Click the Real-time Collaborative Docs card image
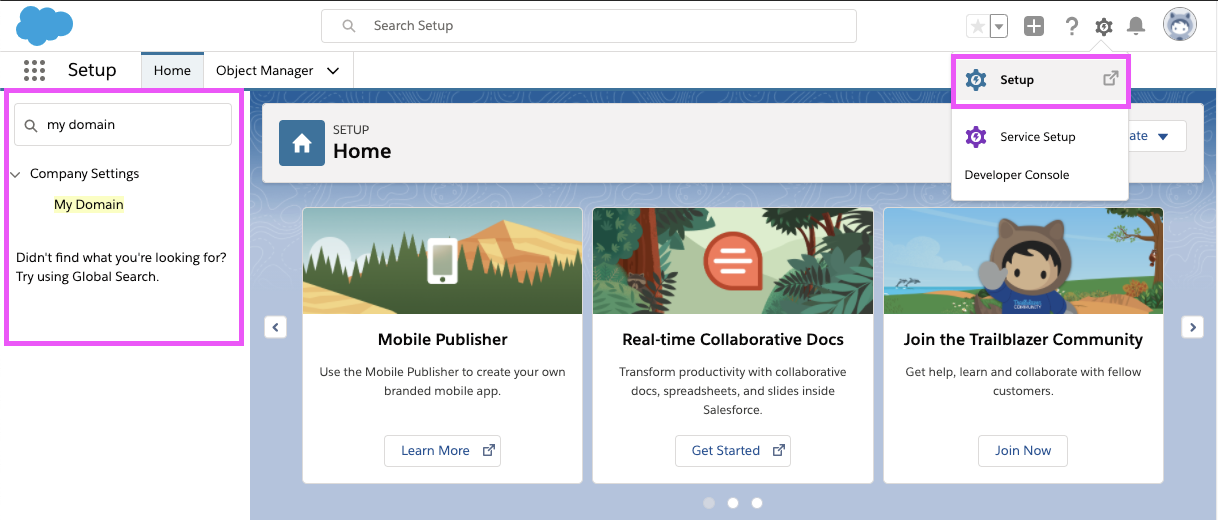1218x520 pixels. tap(732, 261)
